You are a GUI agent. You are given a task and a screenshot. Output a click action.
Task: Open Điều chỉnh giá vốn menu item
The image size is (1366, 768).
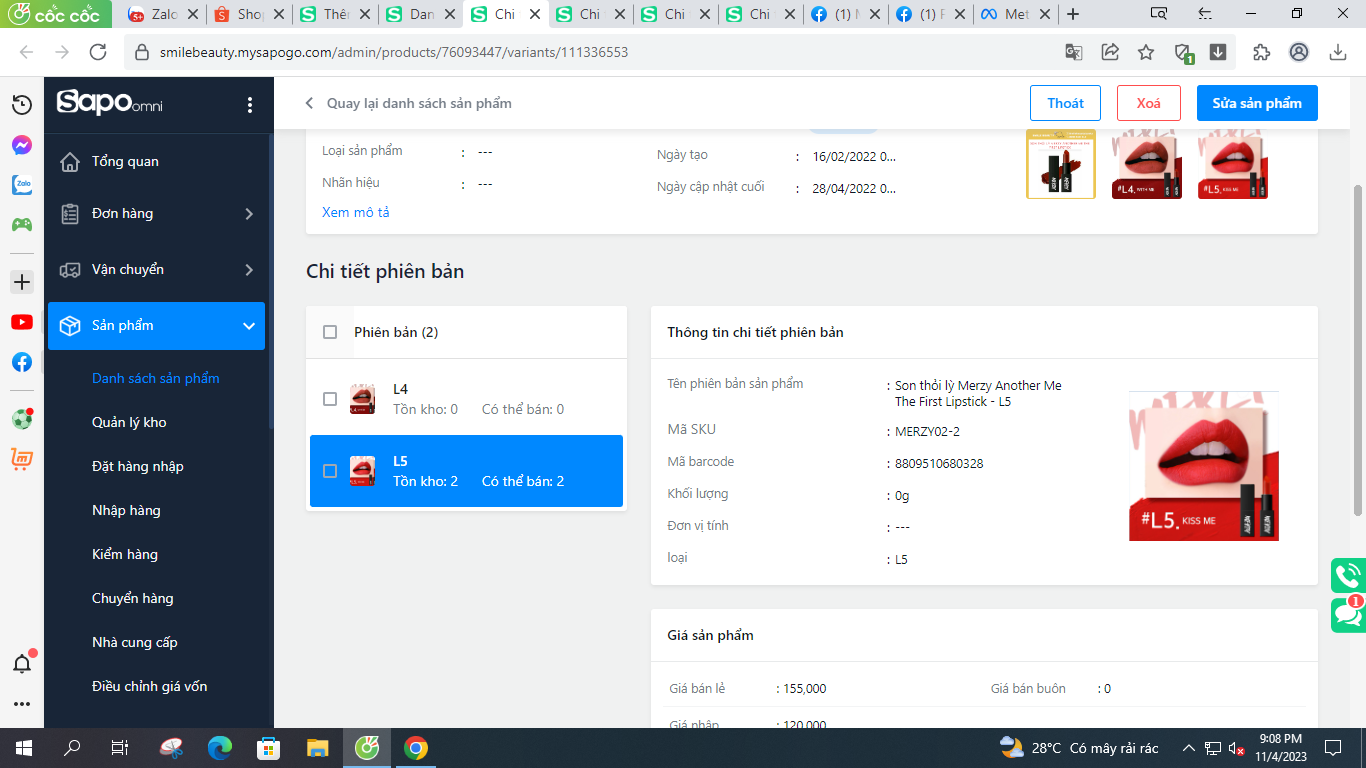(150, 686)
